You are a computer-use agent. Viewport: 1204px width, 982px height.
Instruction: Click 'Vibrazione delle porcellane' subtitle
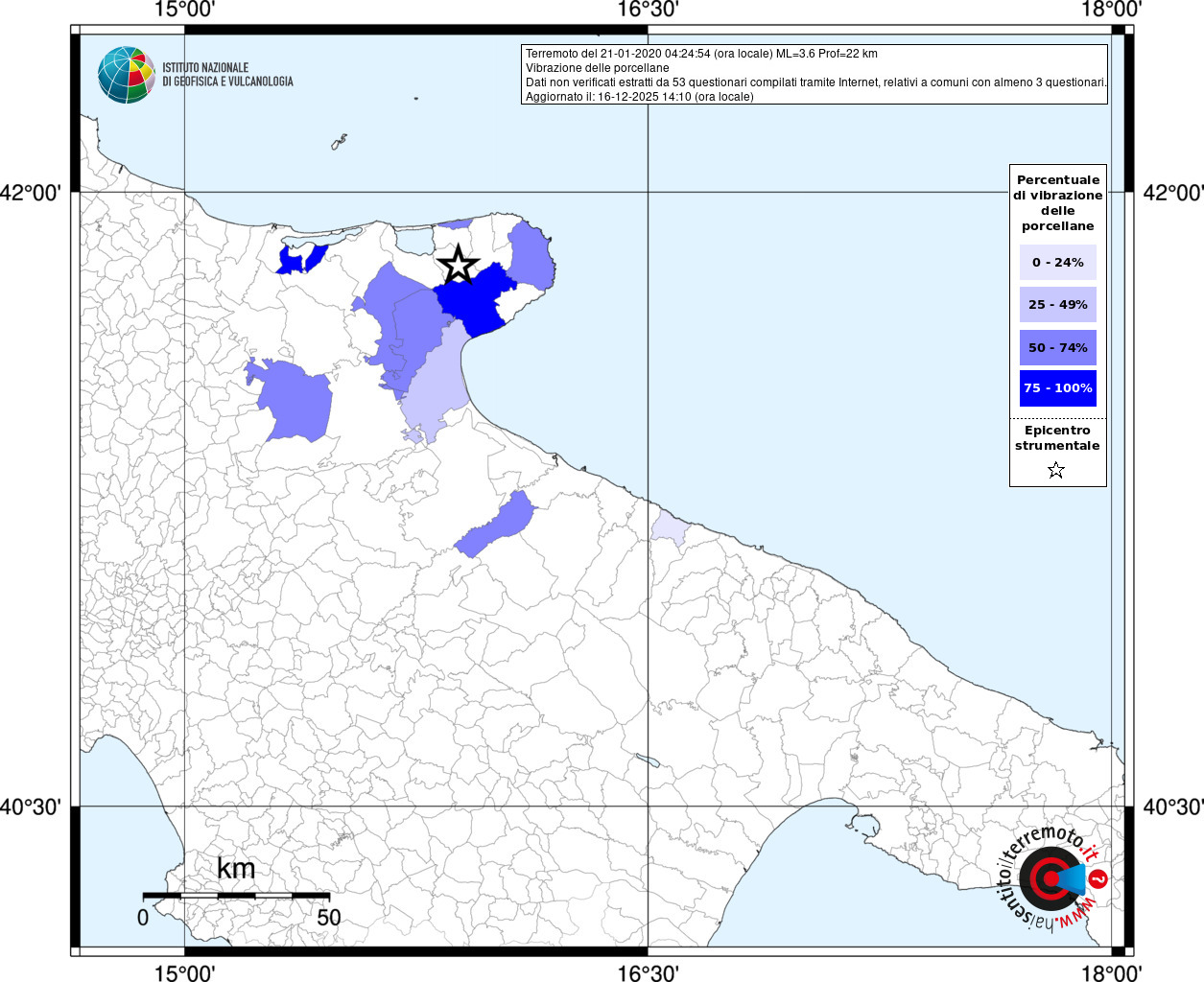click(598, 68)
